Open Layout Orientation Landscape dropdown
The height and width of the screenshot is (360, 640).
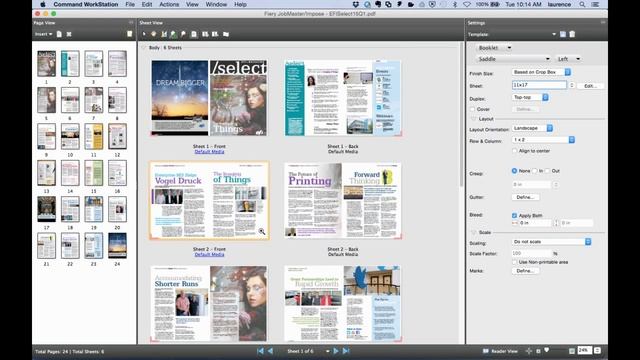tap(532, 128)
